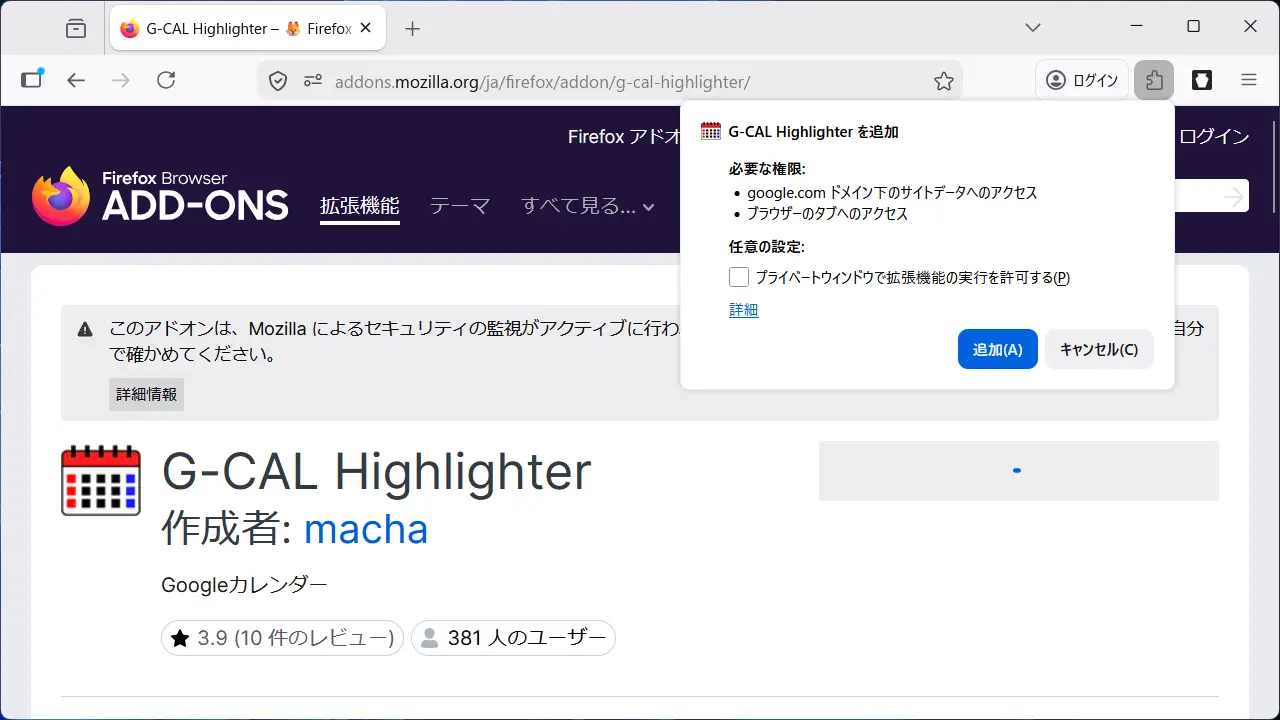This screenshot has height=720, width=1280.
Task: Open the Firefox hamburger application menu
Action: tap(1248, 81)
